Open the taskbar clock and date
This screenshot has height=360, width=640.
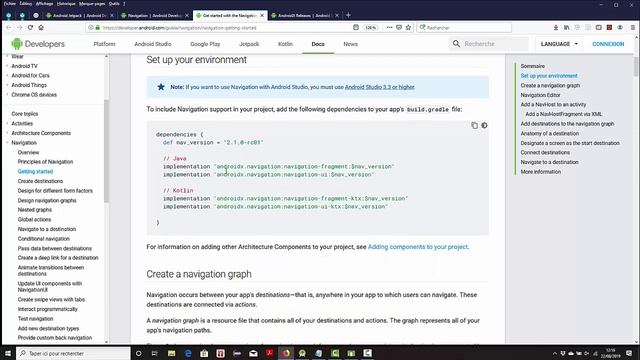click(611, 353)
